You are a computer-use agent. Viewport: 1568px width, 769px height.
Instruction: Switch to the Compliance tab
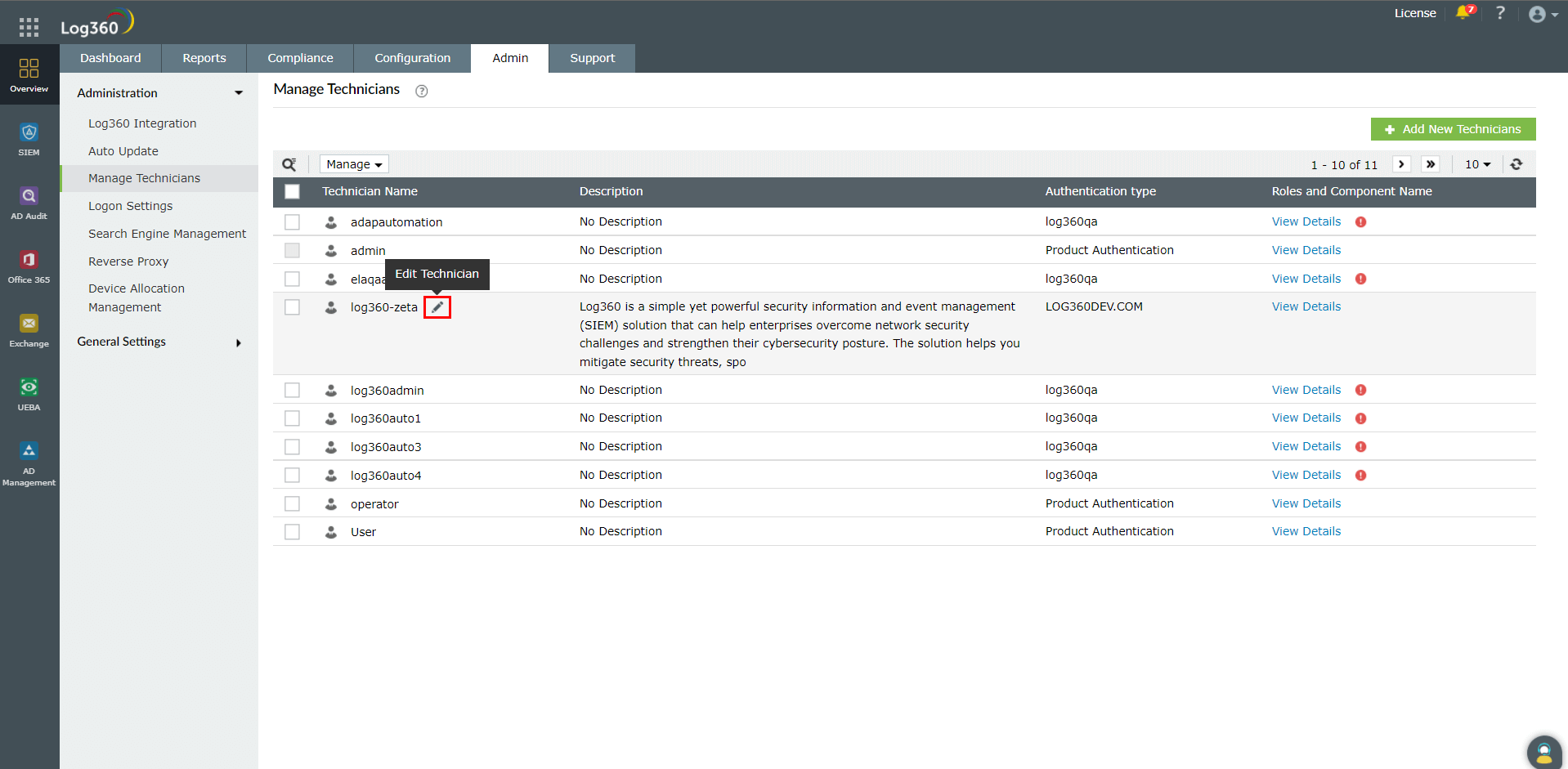[300, 58]
